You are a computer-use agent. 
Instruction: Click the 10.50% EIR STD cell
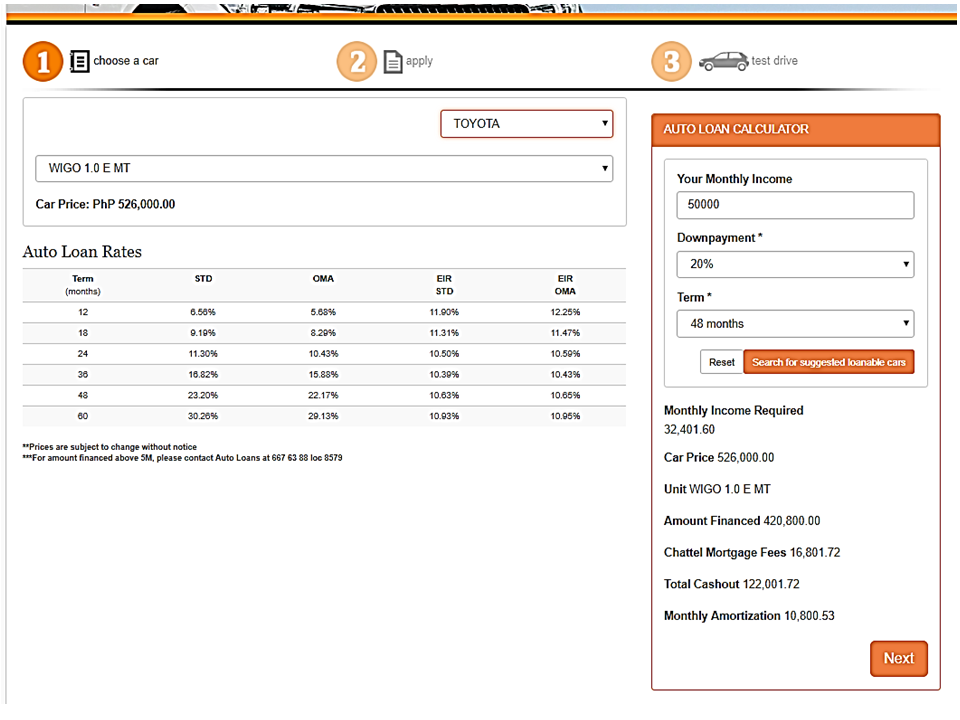444,354
